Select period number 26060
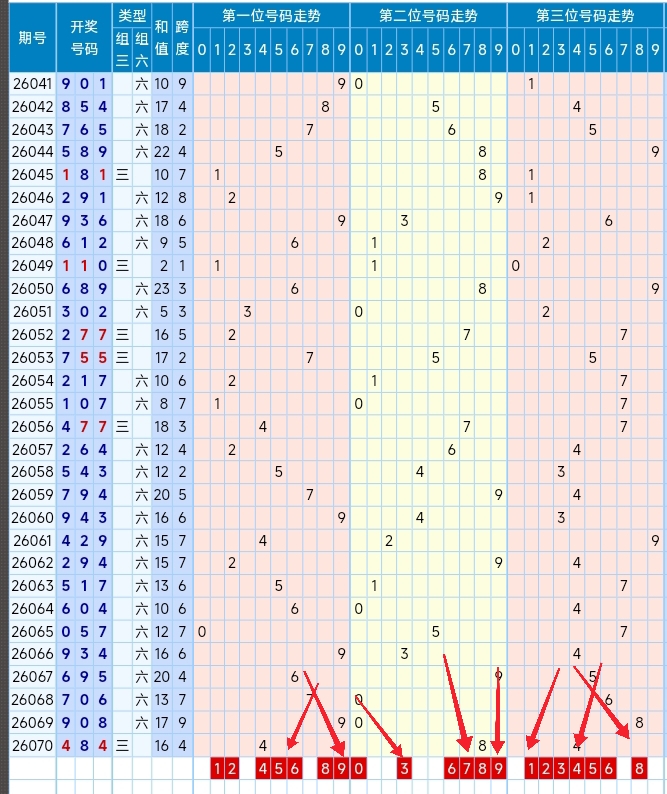Viewport: 667px width, 794px height. (x=32, y=518)
